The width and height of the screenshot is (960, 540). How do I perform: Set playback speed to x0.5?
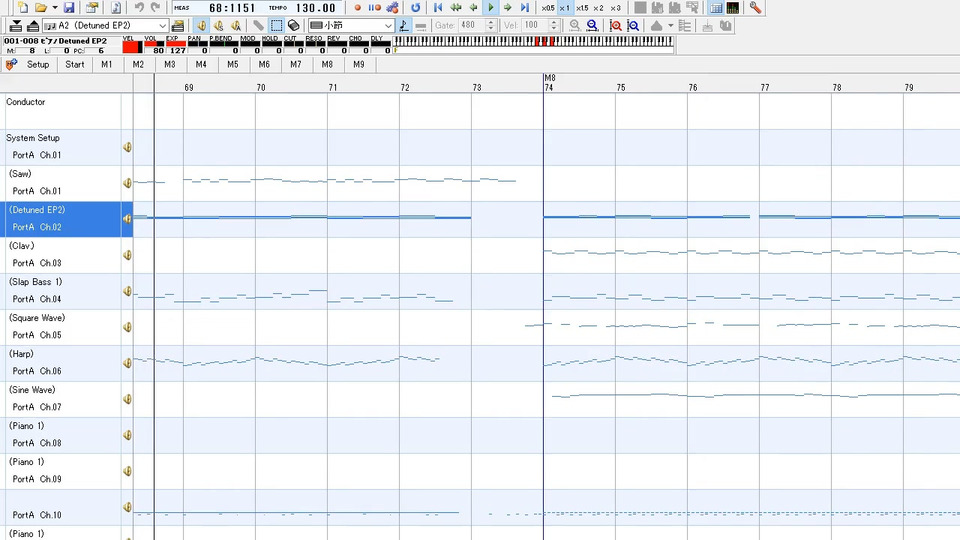(x=548, y=8)
